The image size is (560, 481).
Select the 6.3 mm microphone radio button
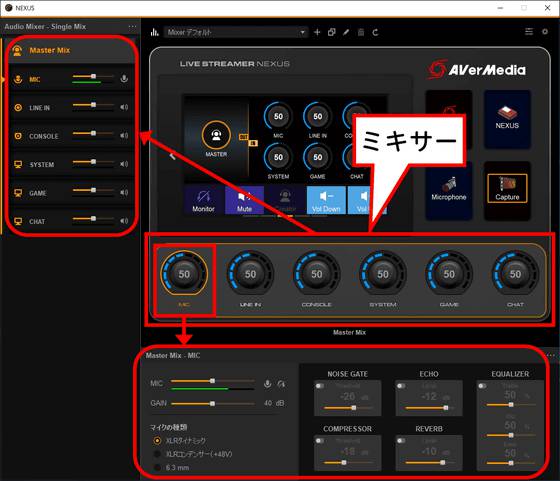[157, 467]
